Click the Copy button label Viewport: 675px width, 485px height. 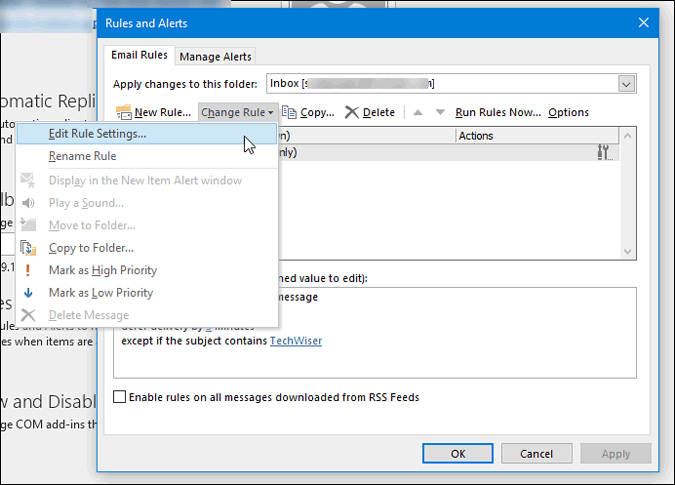coord(317,112)
